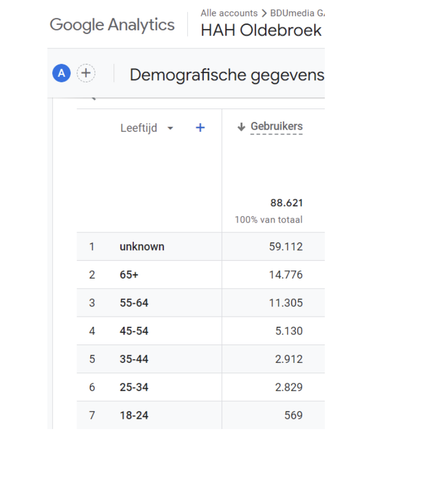Click the blue A segment avatar
Viewport: 427px width, 500px height.
point(61,73)
